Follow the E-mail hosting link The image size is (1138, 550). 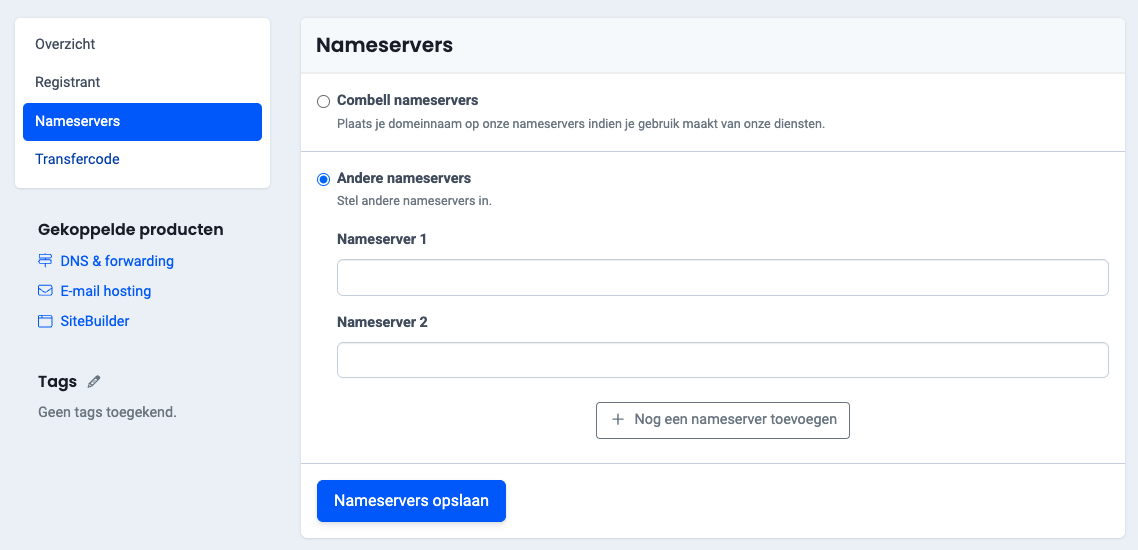point(105,291)
